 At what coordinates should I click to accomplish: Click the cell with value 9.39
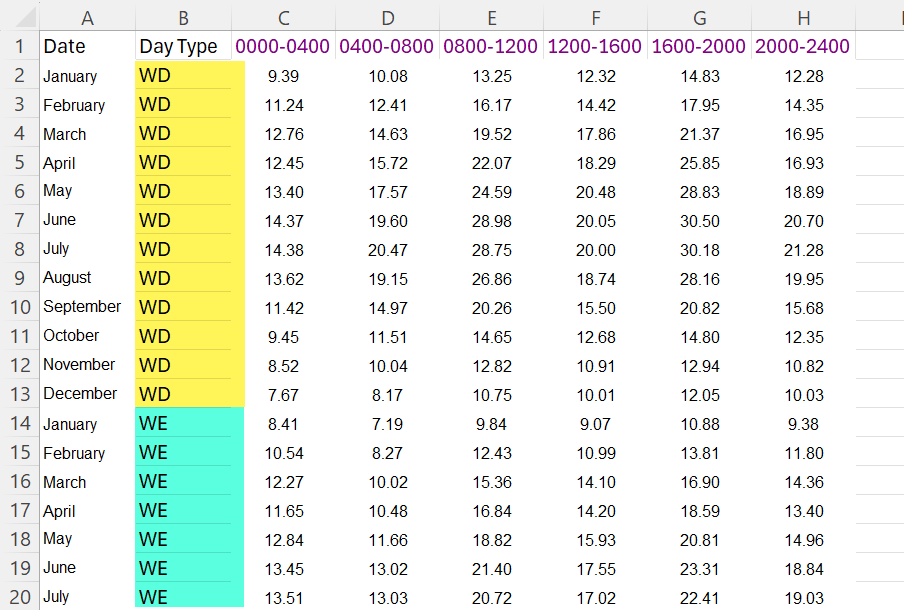[x=284, y=77]
